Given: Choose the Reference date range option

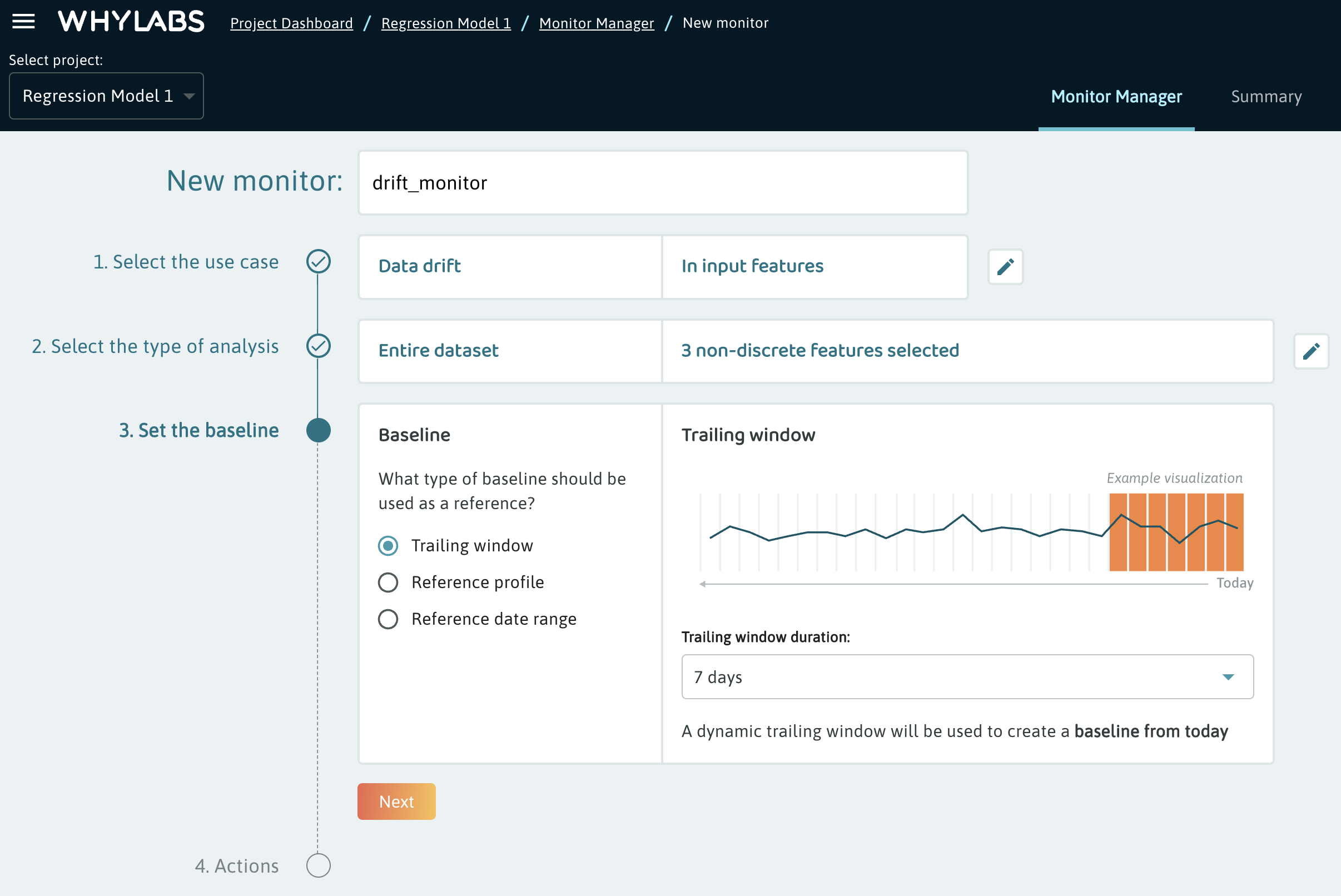Looking at the screenshot, I should (388, 619).
